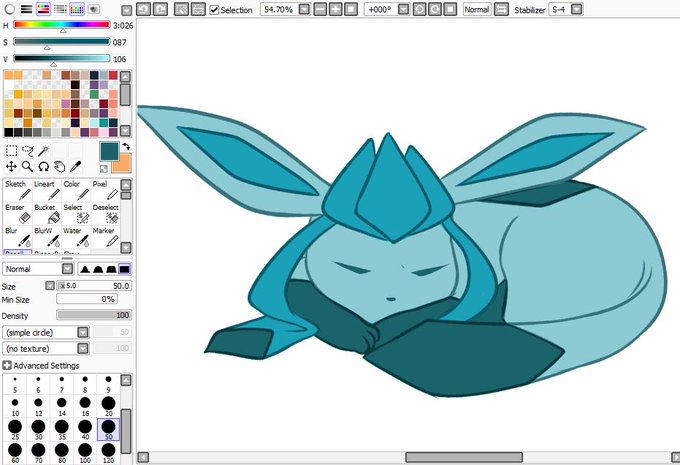
Task: Click the Undo button in the toolbar
Action: [144, 9]
